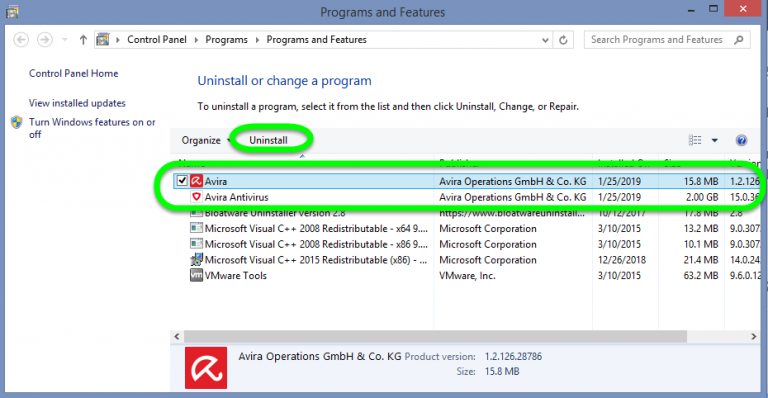Select Control Panel breadcrumb
Image resolution: width=768 pixels, height=398 pixels.
pos(157,40)
